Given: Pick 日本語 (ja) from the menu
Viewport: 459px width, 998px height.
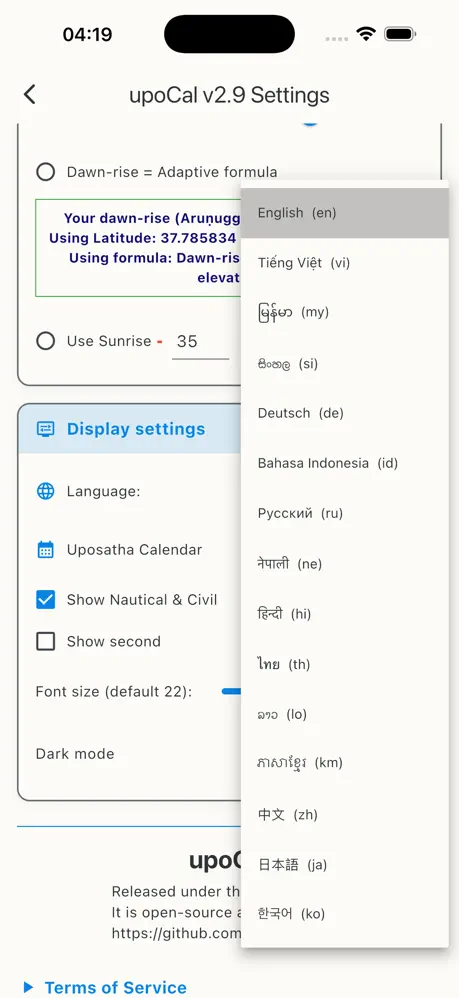Looking at the screenshot, I should click(x=344, y=864).
